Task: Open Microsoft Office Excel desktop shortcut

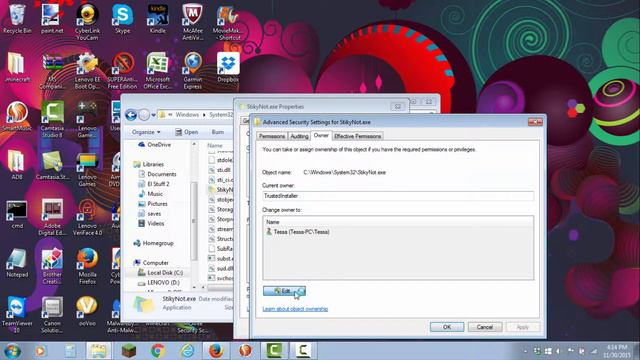Action: coord(158,71)
